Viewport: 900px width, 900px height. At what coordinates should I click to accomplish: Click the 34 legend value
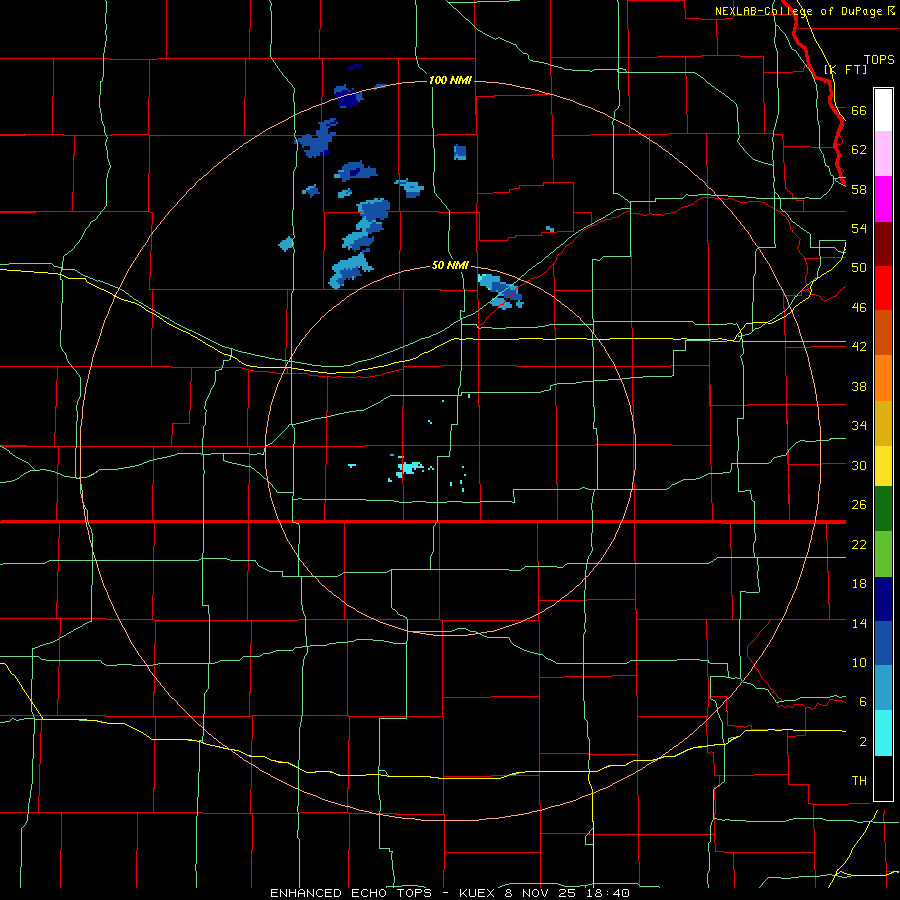859,426
